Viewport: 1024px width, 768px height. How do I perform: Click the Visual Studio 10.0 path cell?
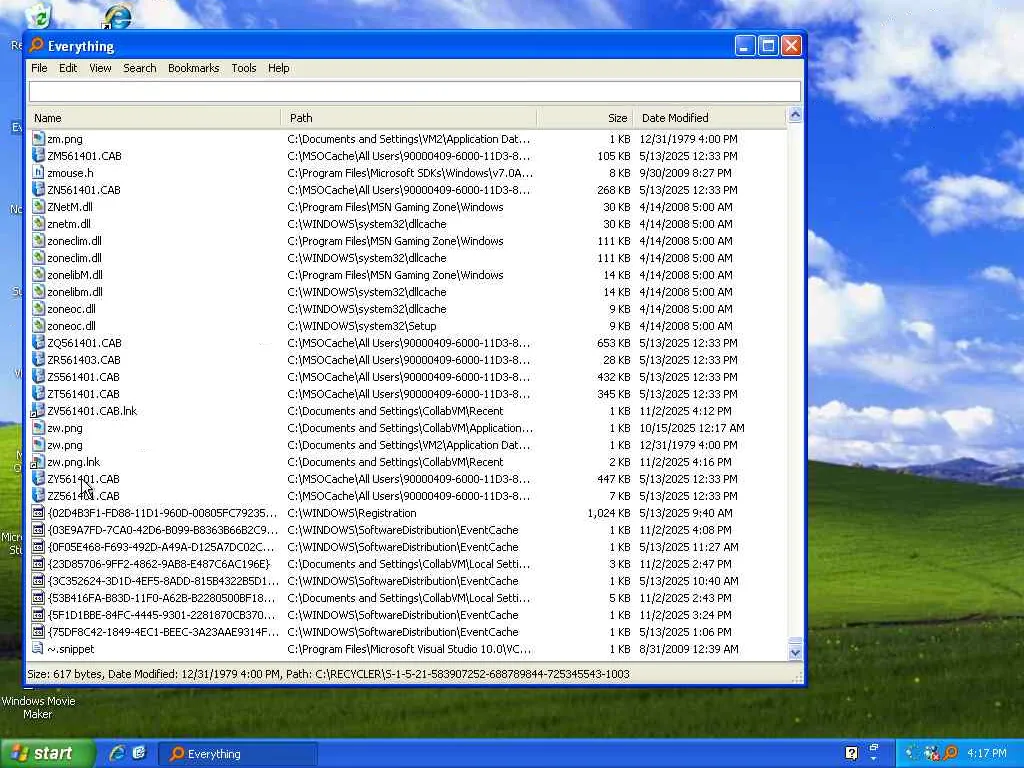point(409,648)
